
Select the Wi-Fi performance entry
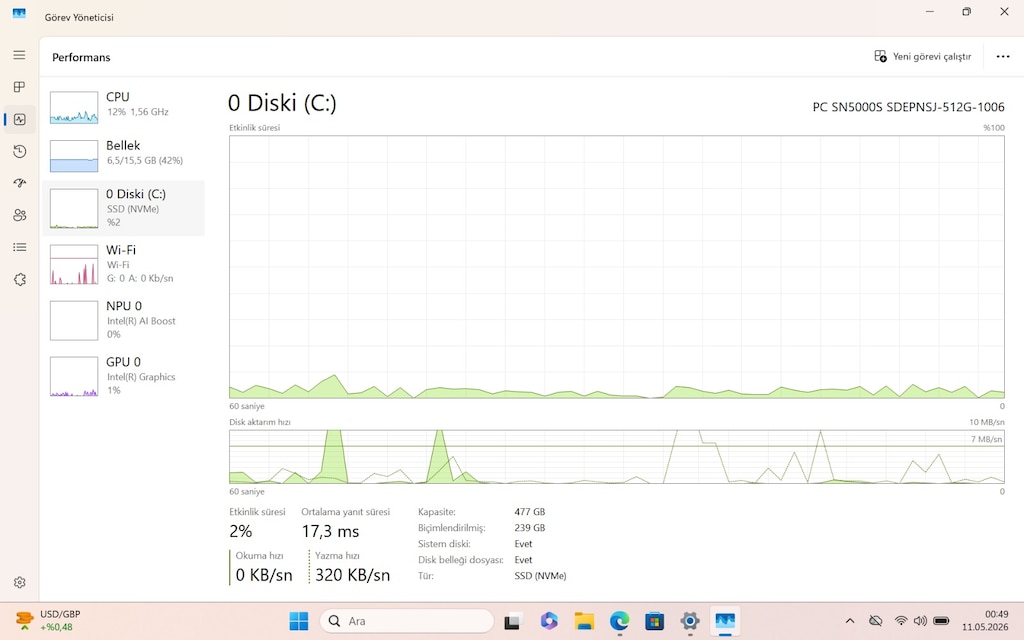123,264
